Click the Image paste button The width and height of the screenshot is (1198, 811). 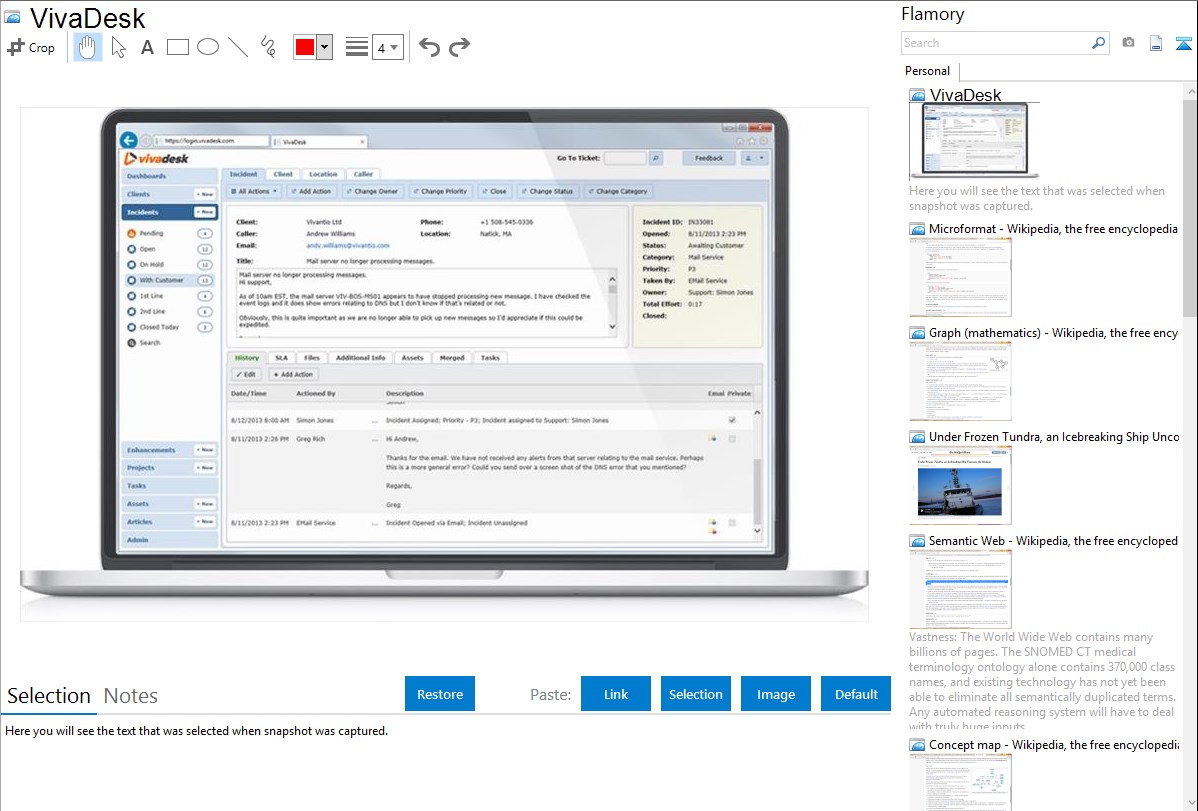click(x=775, y=694)
